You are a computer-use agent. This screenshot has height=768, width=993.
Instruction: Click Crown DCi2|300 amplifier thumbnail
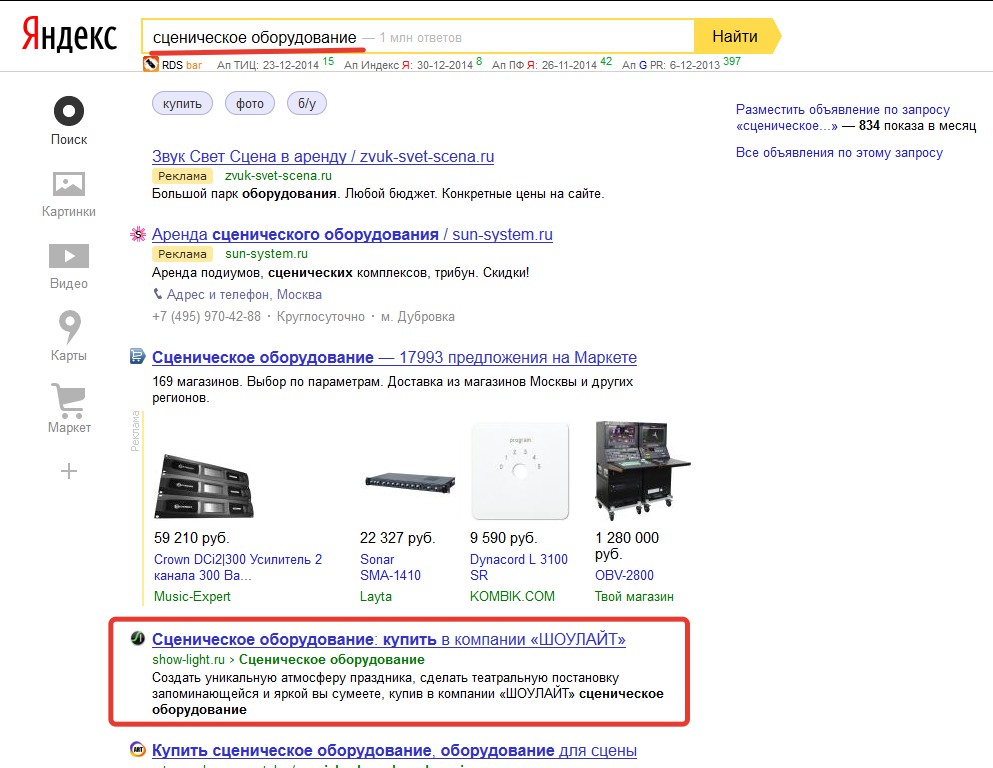(204, 486)
